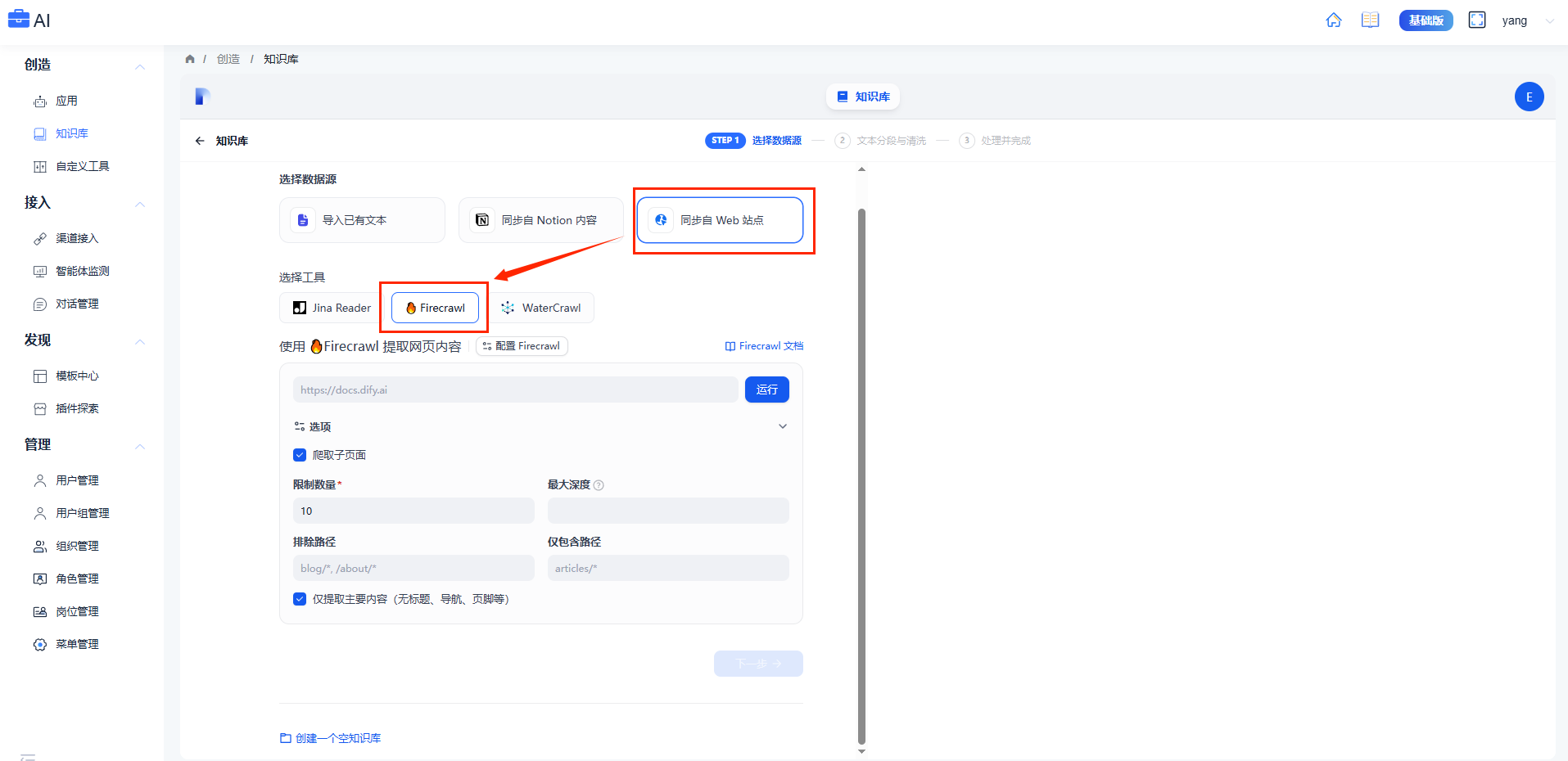Click help icon next to 最大深度
Image resolution: width=1568 pixels, height=761 pixels.
tap(599, 485)
